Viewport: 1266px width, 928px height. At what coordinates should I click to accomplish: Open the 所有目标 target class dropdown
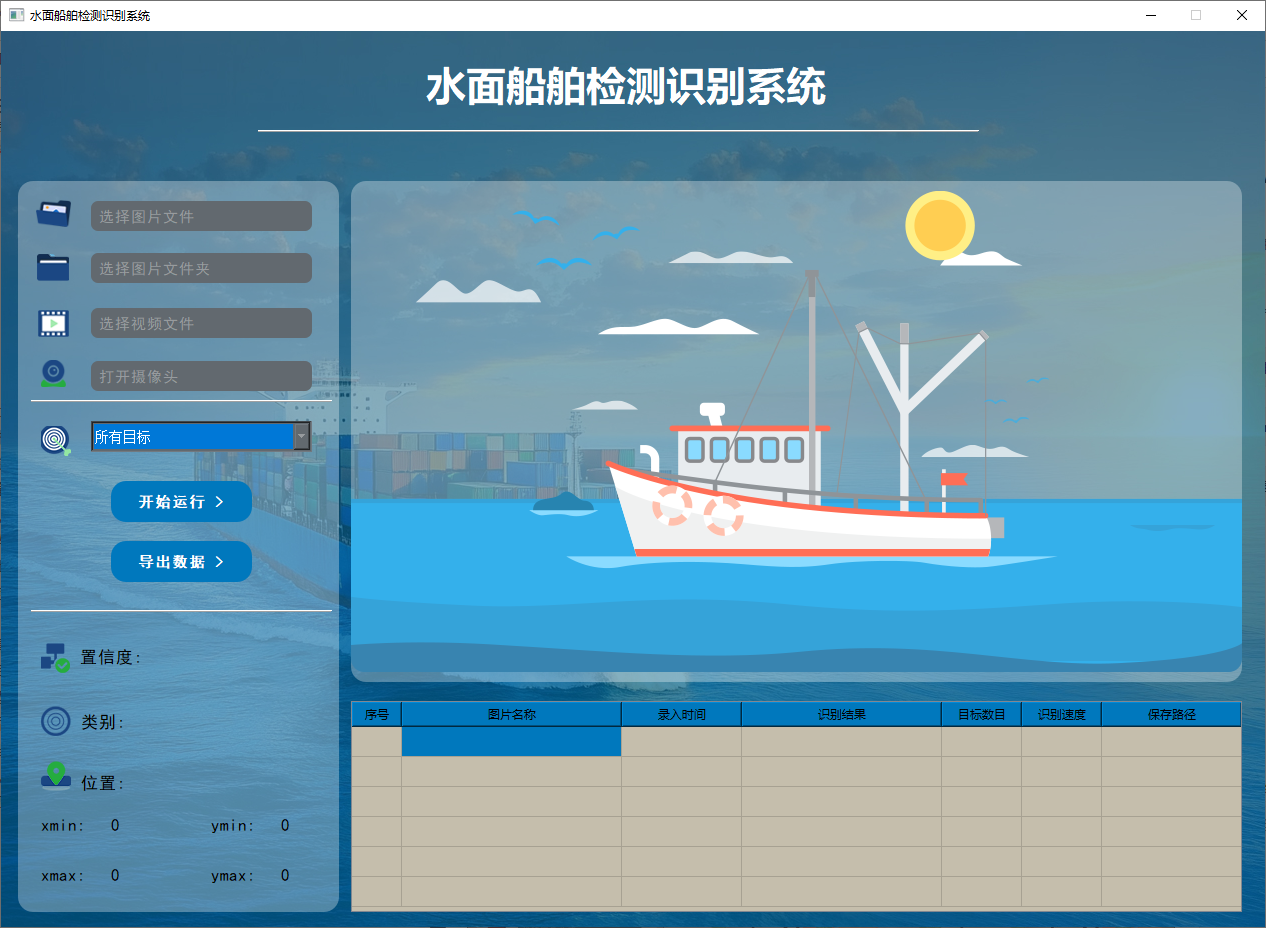[x=302, y=436]
